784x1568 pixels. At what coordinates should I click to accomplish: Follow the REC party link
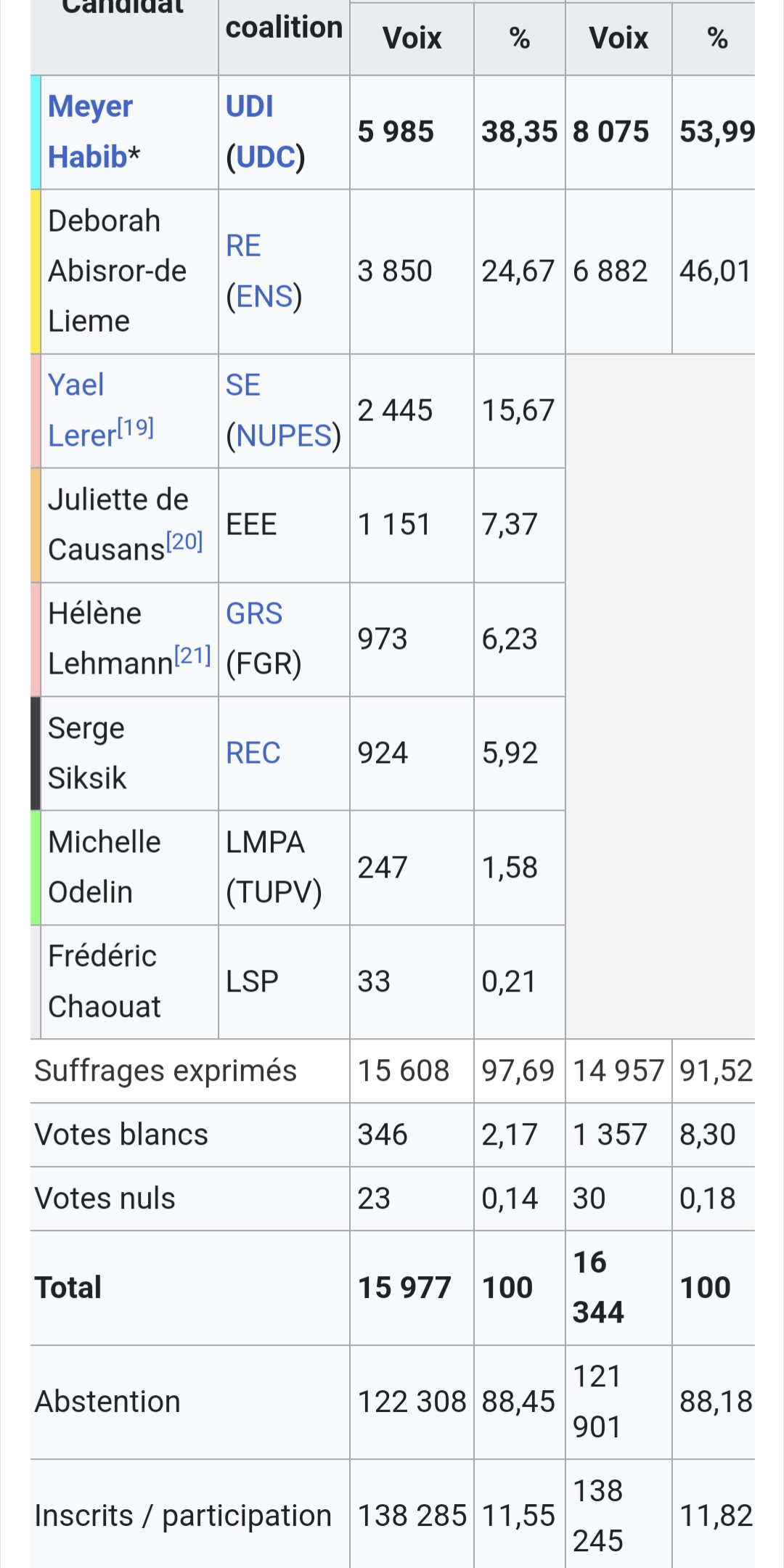[x=253, y=754]
